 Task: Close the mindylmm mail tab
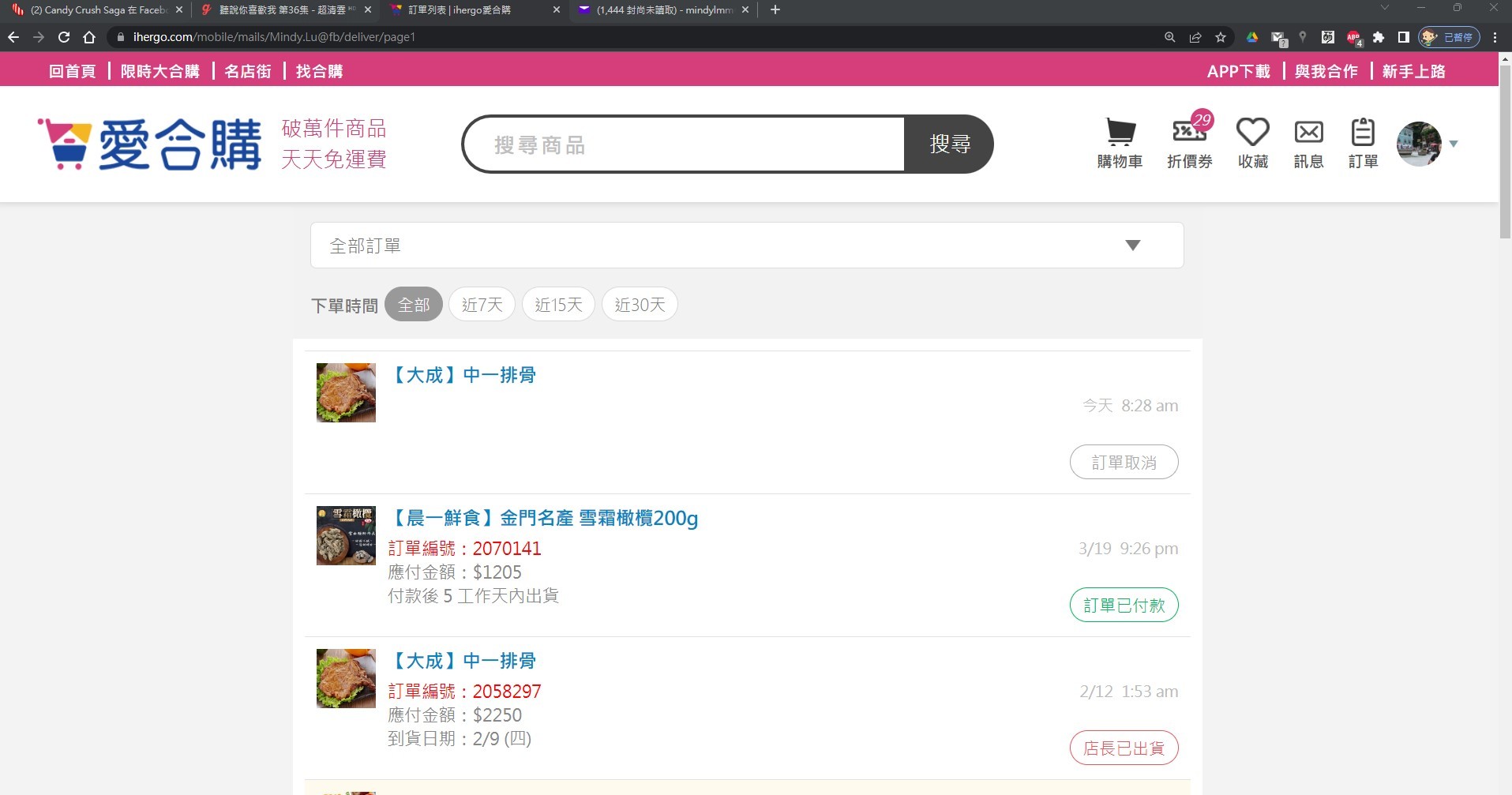(745, 10)
